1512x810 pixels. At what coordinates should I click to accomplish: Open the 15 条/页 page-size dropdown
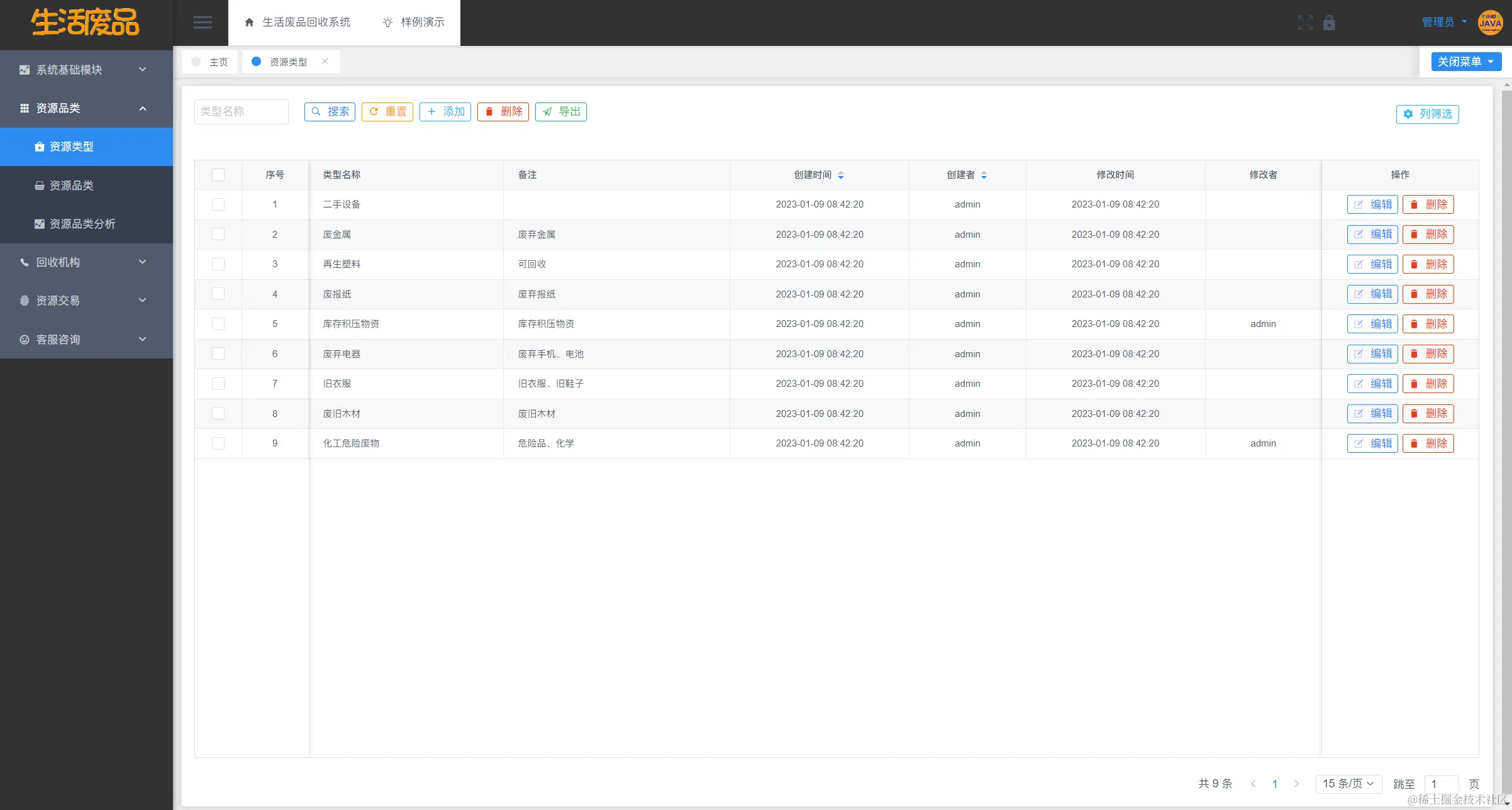(1348, 784)
